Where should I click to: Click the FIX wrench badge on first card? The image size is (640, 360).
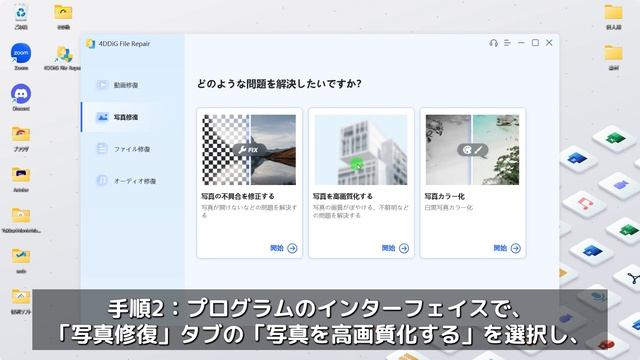pos(249,150)
